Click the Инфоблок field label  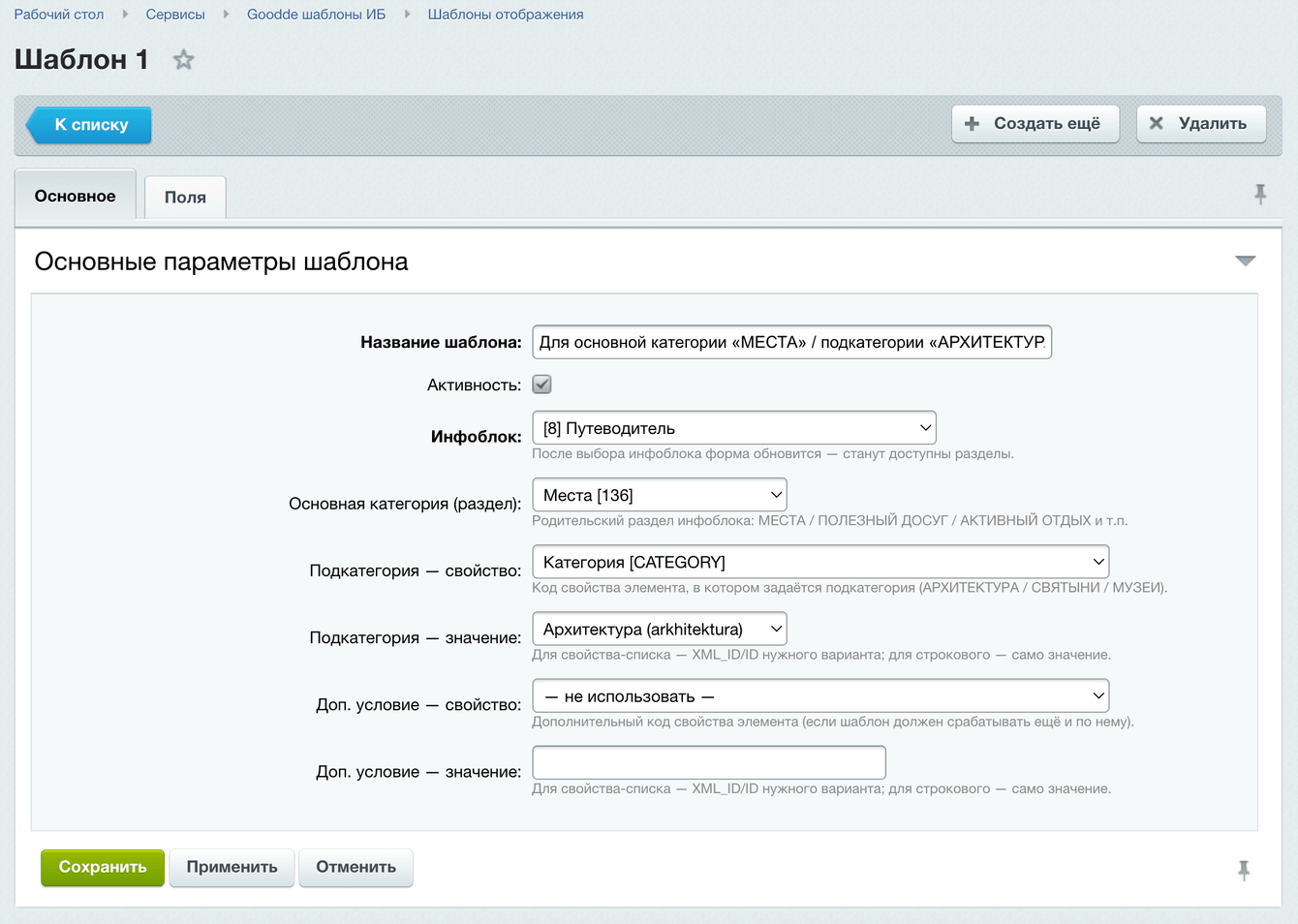pyautogui.click(x=476, y=437)
